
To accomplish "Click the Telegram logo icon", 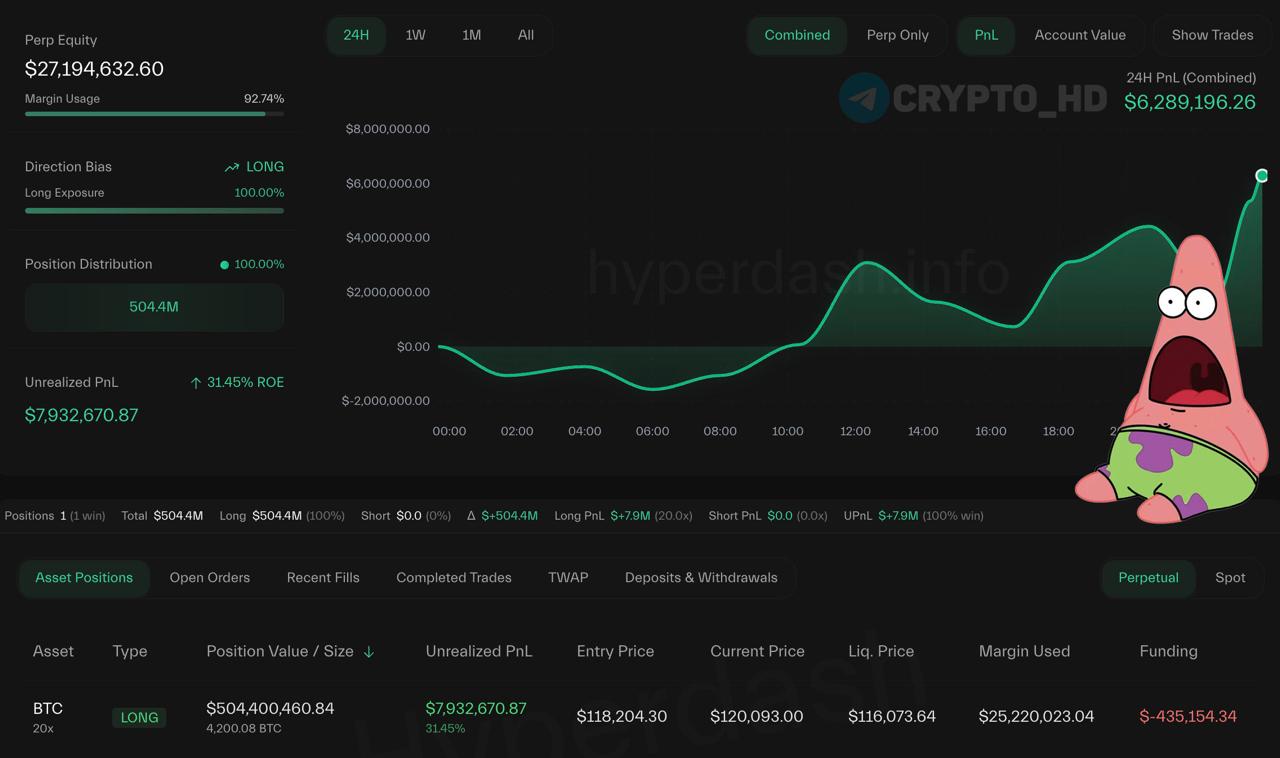I will point(863,98).
